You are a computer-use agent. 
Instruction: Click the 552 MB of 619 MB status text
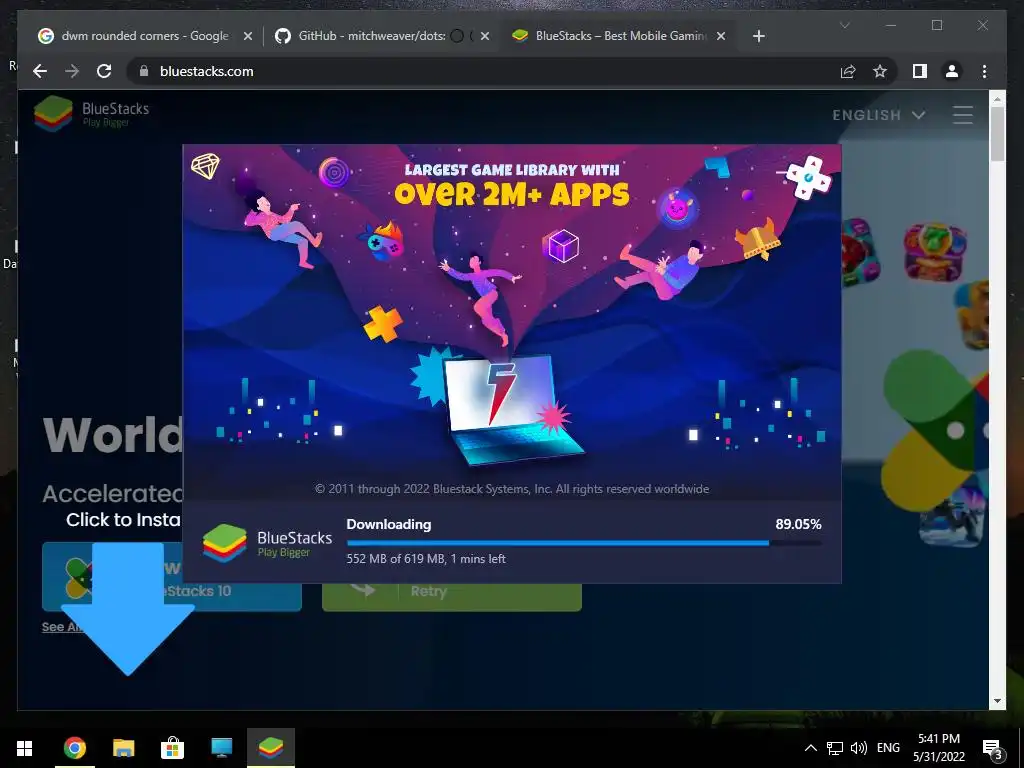426,558
